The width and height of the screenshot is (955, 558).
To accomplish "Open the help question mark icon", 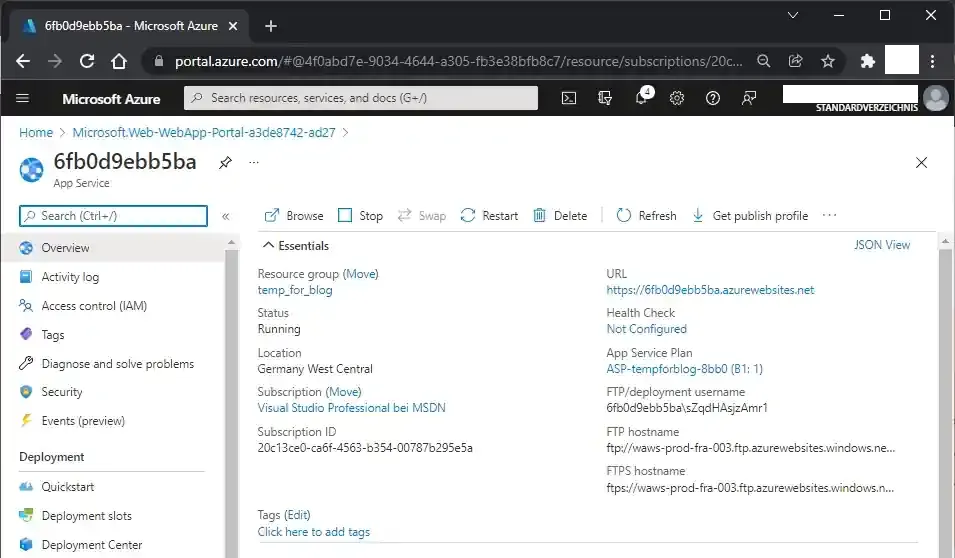I will [713, 98].
